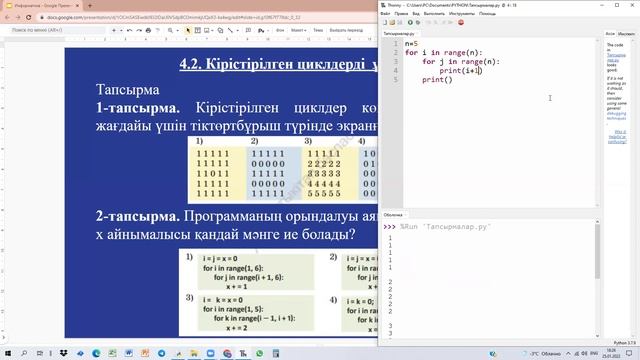Click the Resume icon in Thonny toolbar

pos(451,22)
